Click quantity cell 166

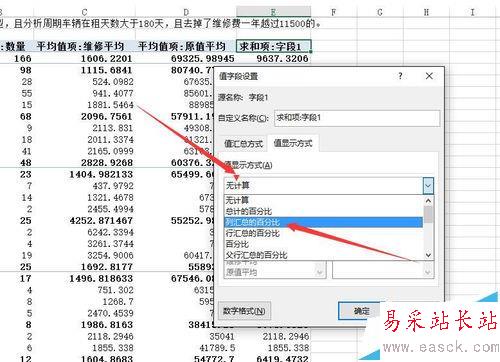[x=23, y=59]
